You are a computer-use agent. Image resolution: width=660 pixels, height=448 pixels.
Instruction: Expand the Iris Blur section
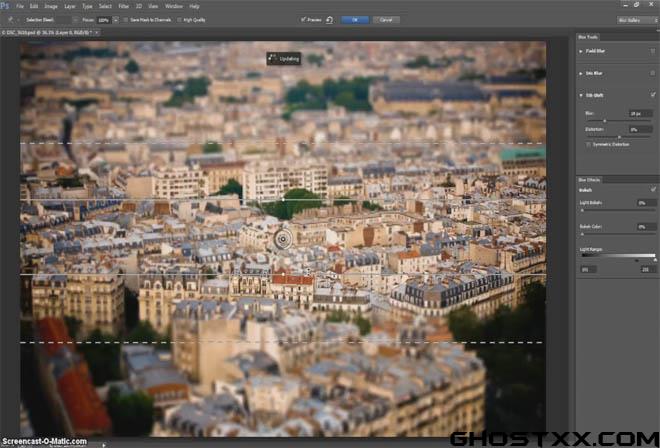[x=581, y=73]
